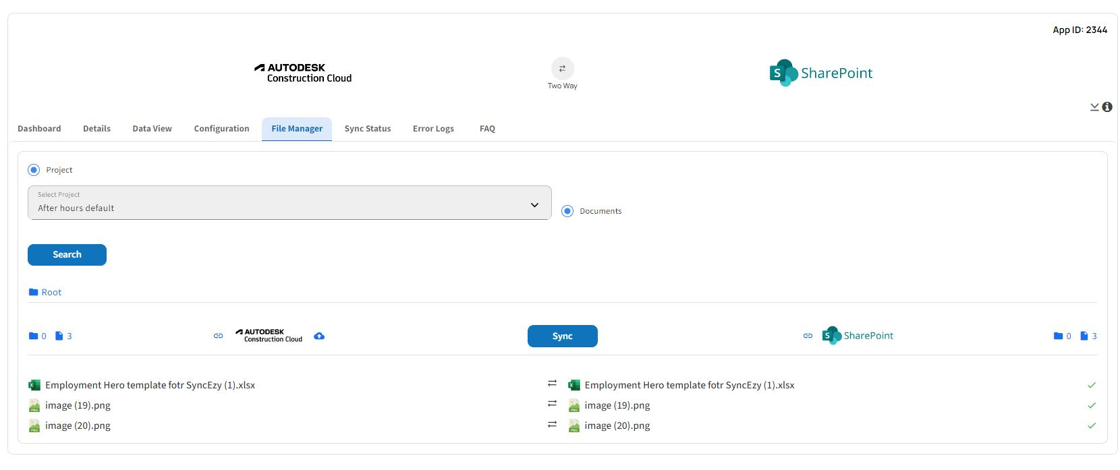The height and width of the screenshot is (470, 1120).
Task: Click sync arrows for Employment Hero template row
Action: pyautogui.click(x=552, y=384)
